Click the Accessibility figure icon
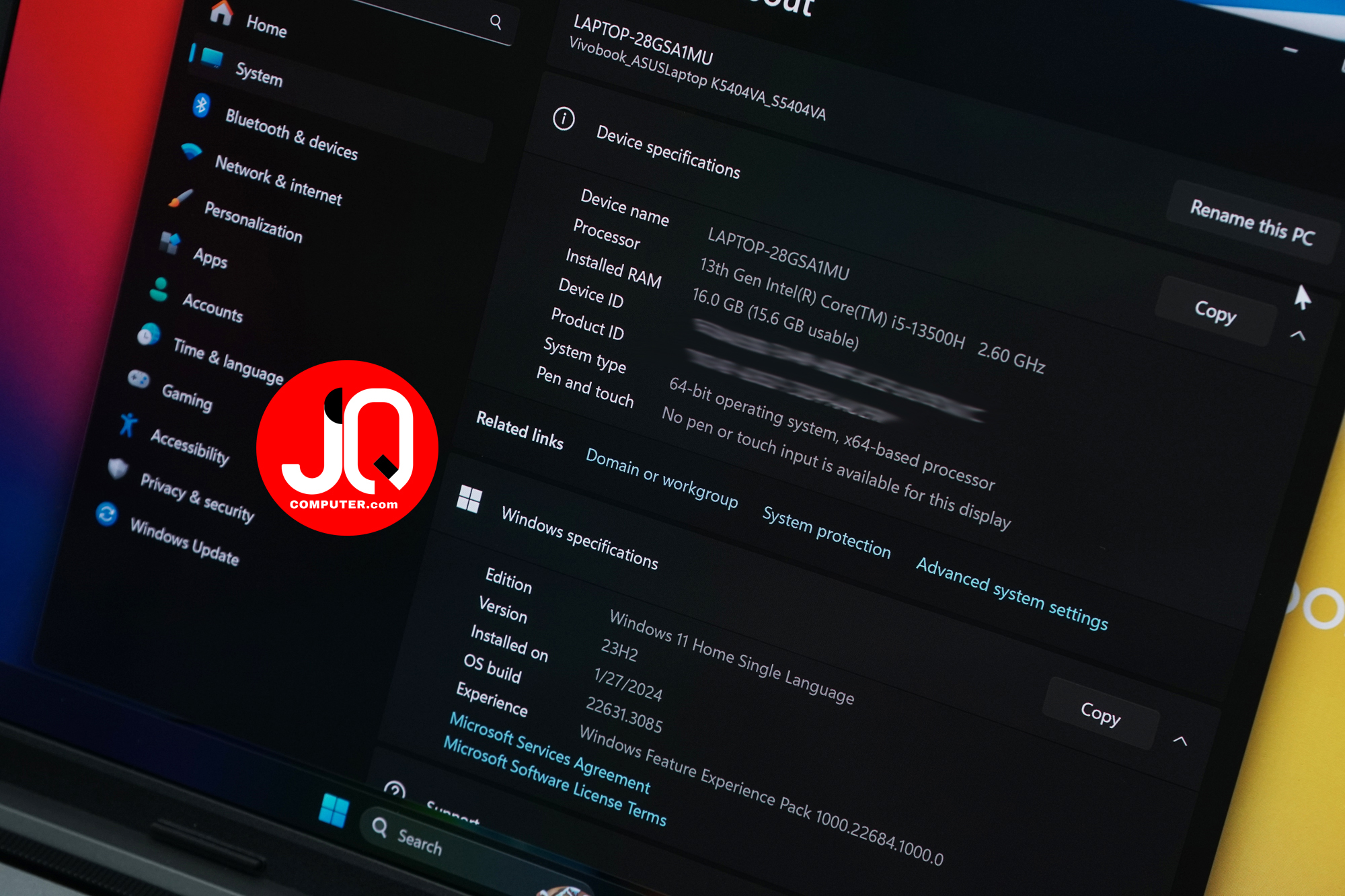The width and height of the screenshot is (1345, 896). pos(128,425)
